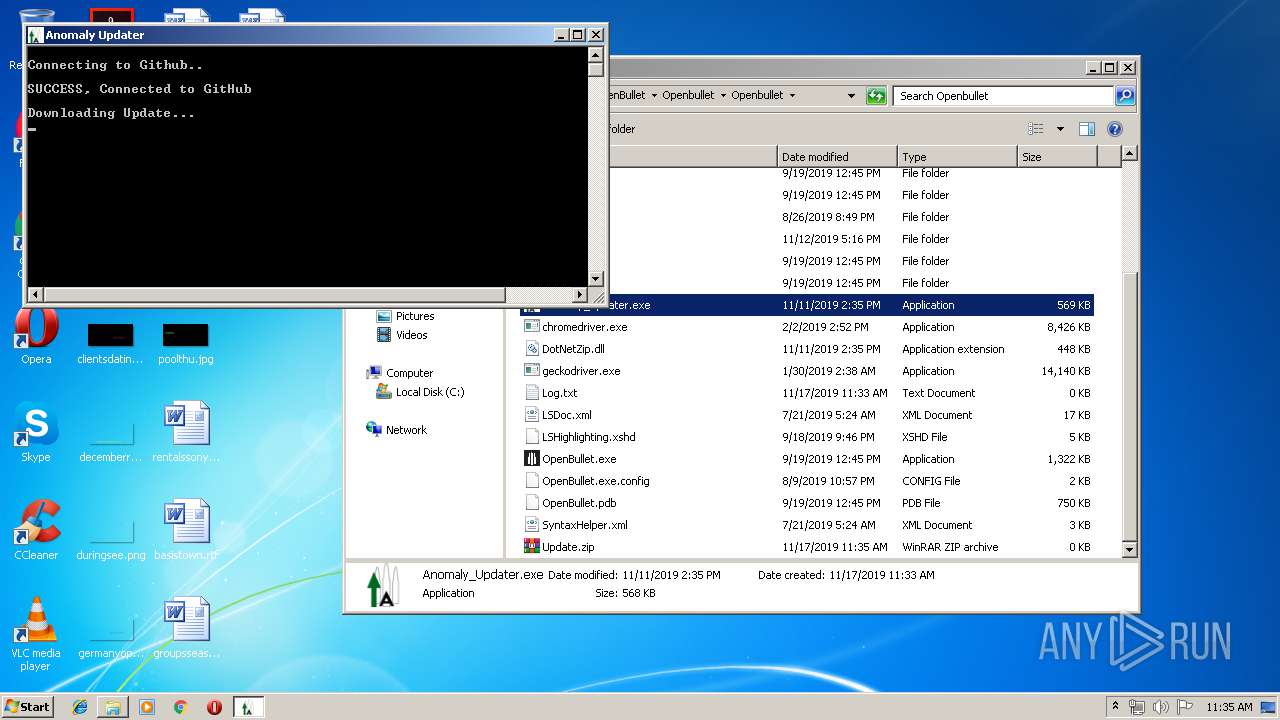Click the LSDoc.xml file icon
This screenshot has width=1280, height=720.
[x=532, y=415]
